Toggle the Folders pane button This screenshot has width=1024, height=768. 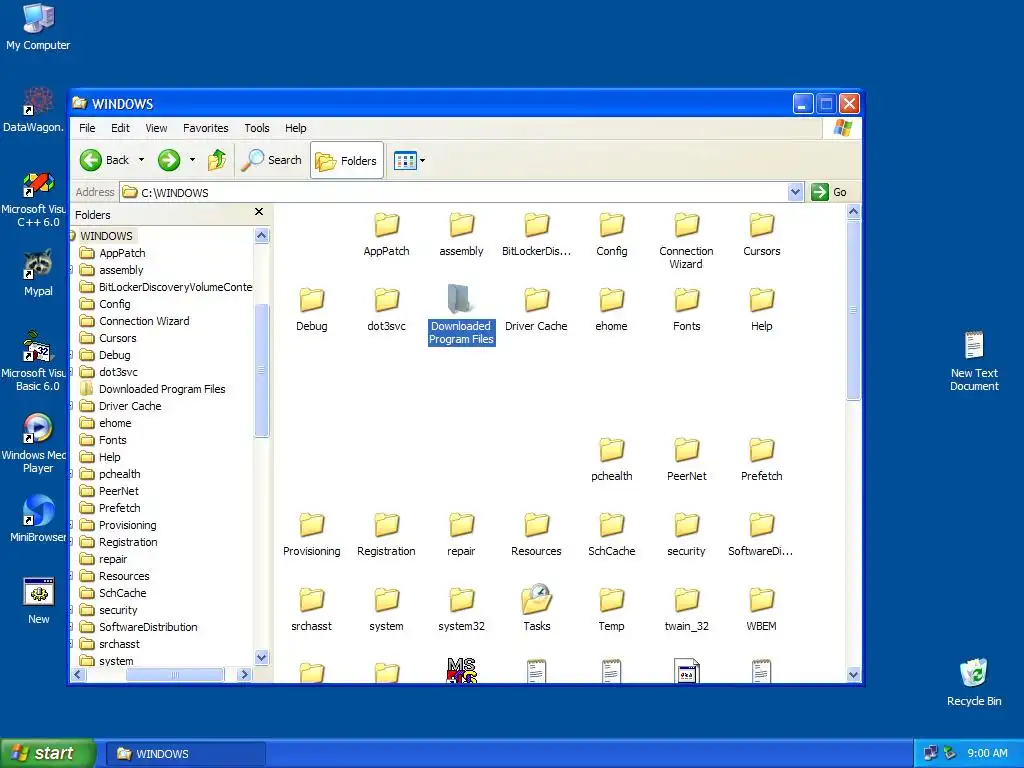click(x=346, y=160)
